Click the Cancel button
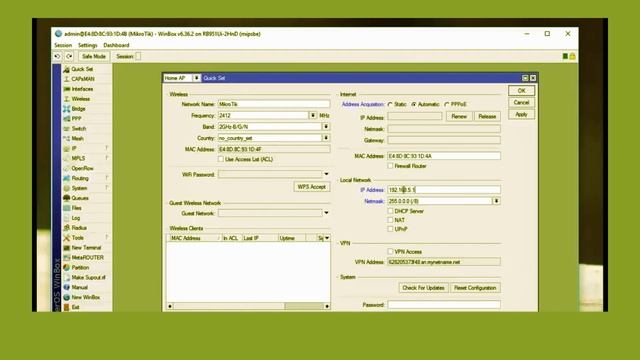 521,102
